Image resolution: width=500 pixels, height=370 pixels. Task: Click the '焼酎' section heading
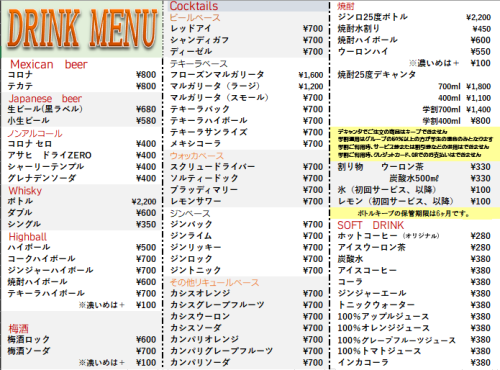tap(346, 6)
